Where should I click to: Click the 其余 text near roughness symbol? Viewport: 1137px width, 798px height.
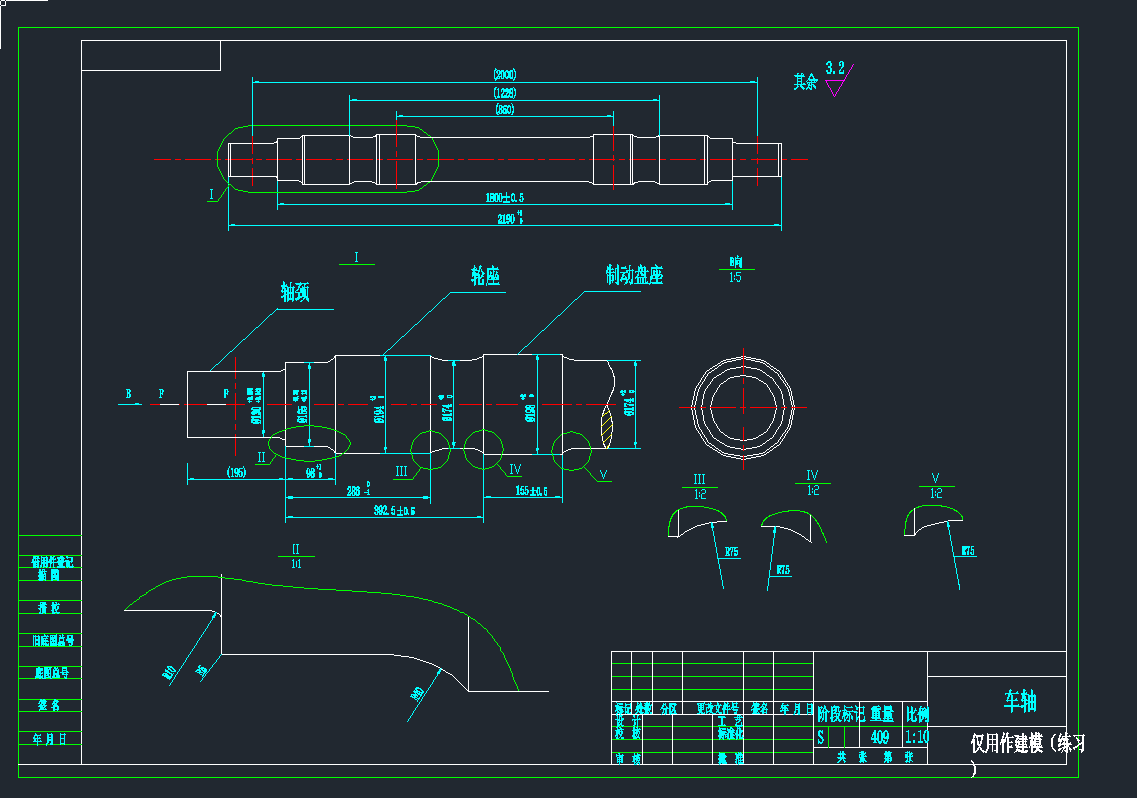(x=806, y=82)
